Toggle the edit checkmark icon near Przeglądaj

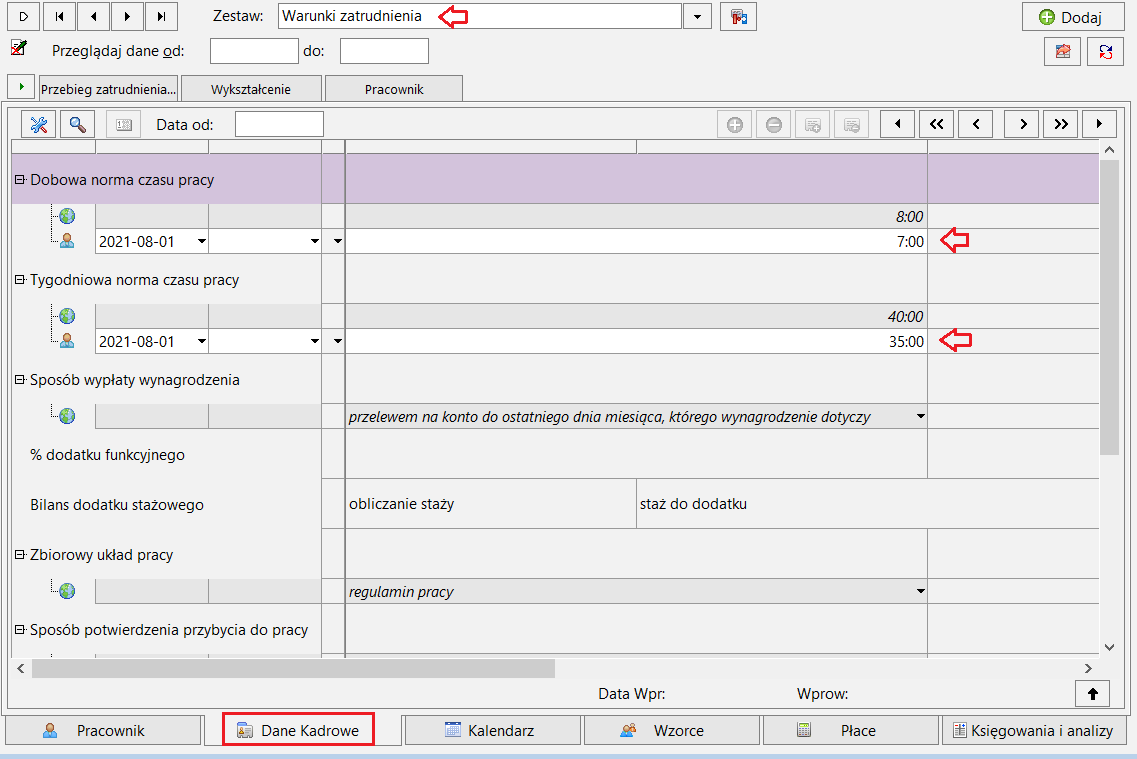click(19, 49)
